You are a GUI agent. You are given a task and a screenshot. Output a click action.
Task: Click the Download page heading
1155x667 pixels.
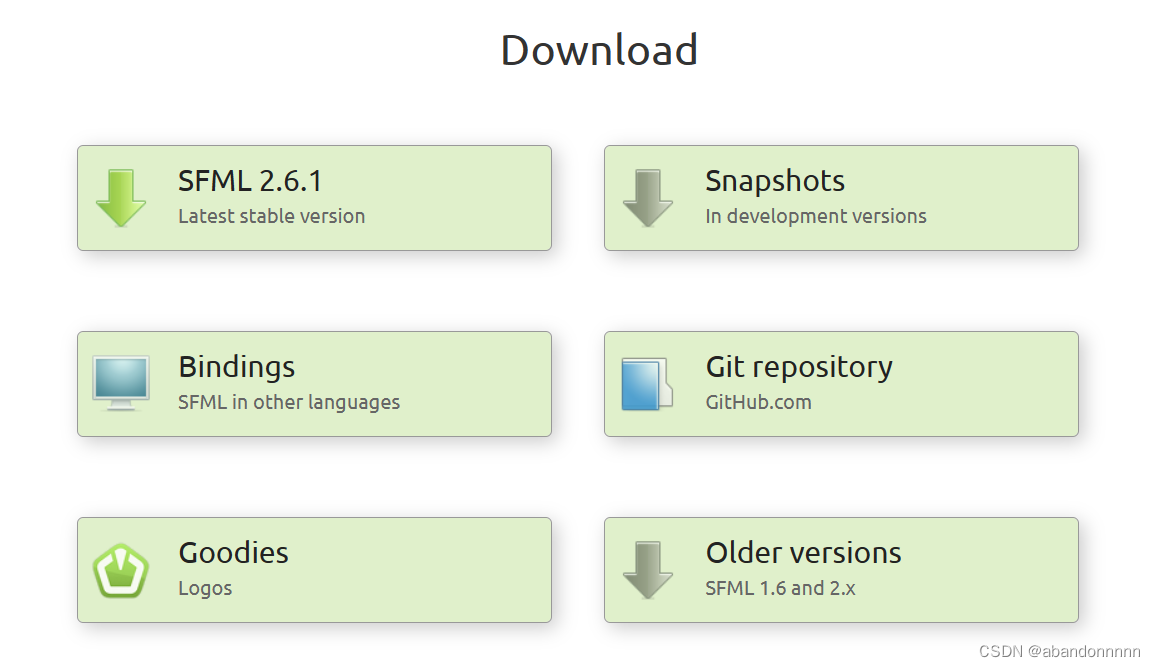[x=599, y=50]
